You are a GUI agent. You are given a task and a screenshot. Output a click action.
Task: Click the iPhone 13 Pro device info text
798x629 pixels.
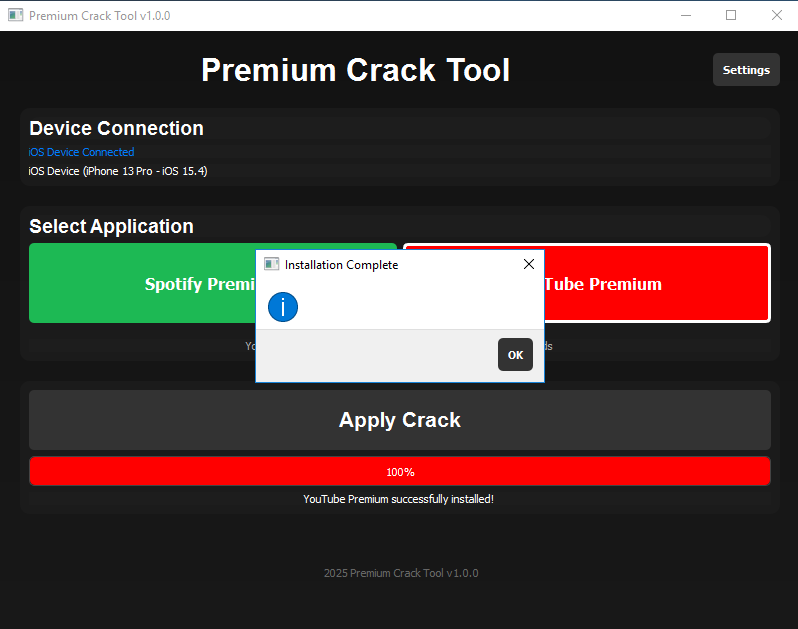pyautogui.click(x=118, y=171)
